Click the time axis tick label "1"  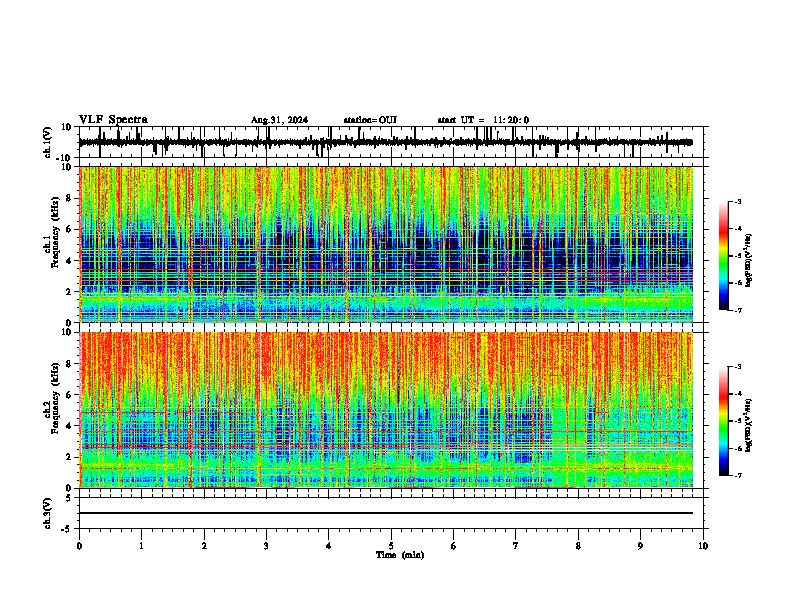(x=141, y=546)
